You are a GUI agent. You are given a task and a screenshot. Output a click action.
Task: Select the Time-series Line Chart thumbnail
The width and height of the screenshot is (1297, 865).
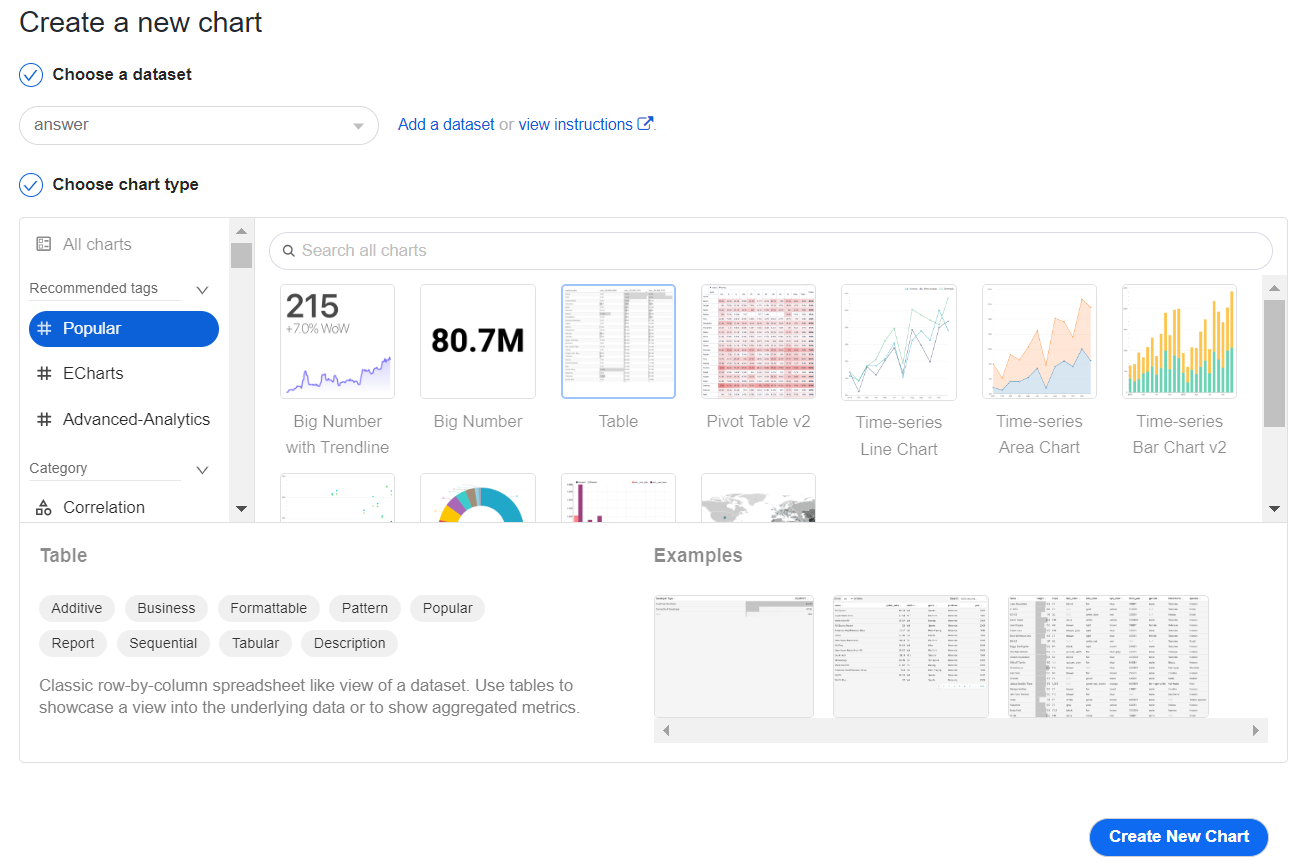click(898, 342)
